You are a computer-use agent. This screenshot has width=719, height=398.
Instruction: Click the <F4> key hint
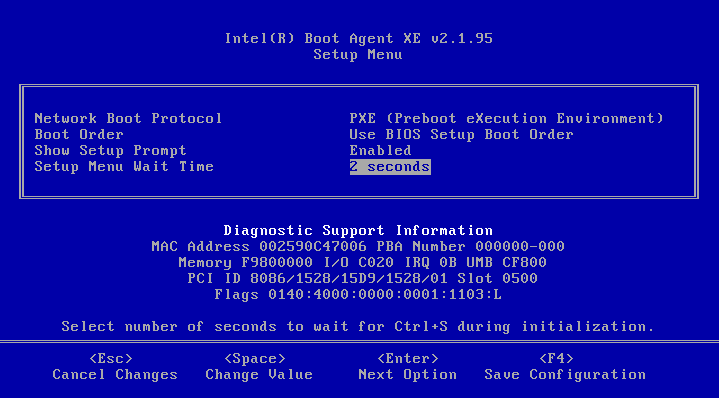pyautogui.click(x=556, y=358)
